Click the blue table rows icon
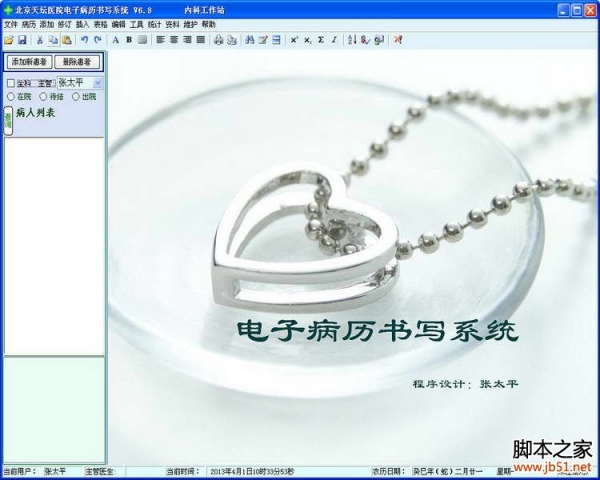600x480 pixels. (276, 40)
